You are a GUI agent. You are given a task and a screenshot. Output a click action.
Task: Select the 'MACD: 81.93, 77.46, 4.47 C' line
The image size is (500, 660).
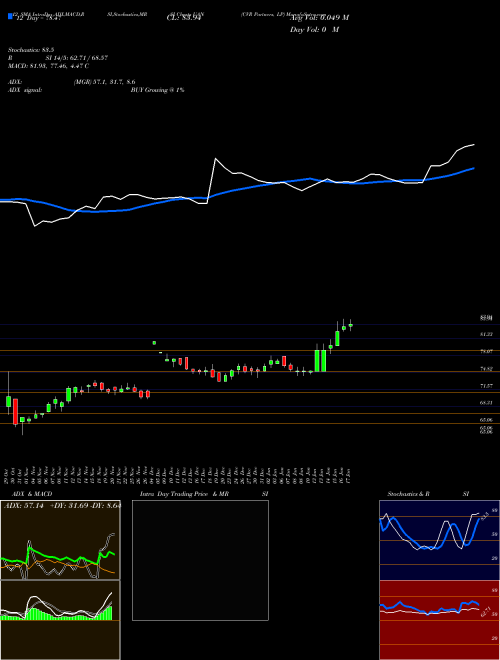point(48,66)
